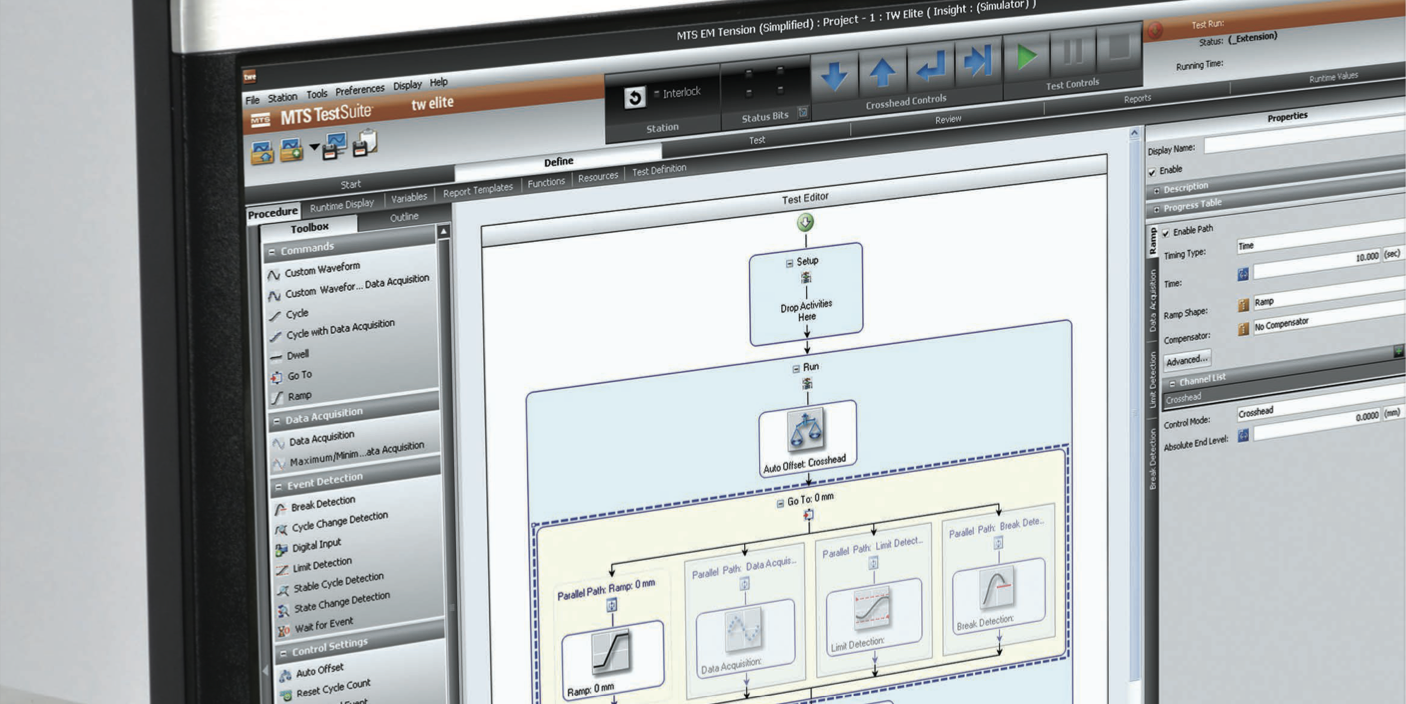Click the crosshead return arrow button
Viewport: 1406px width, 704px height.
(932, 68)
